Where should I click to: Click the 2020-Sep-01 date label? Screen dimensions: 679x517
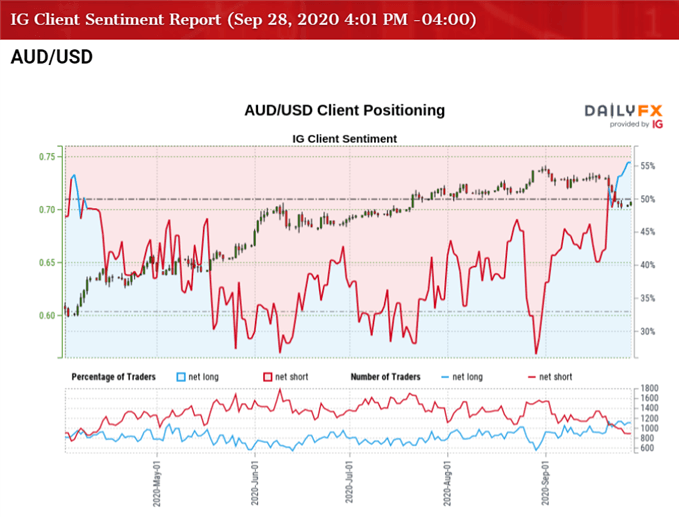pyautogui.click(x=545, y=483)
